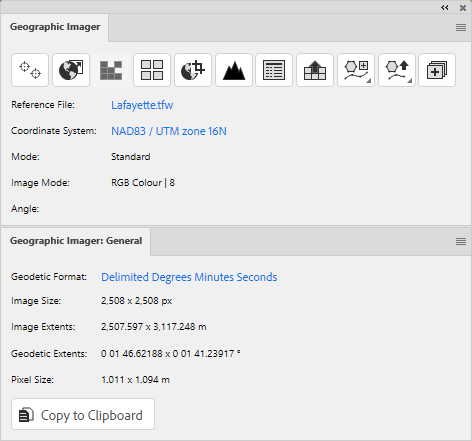Change Delimited Degrees Minutes Seconds format
Viewport: 472px width, 441px height.
[189, 277]
